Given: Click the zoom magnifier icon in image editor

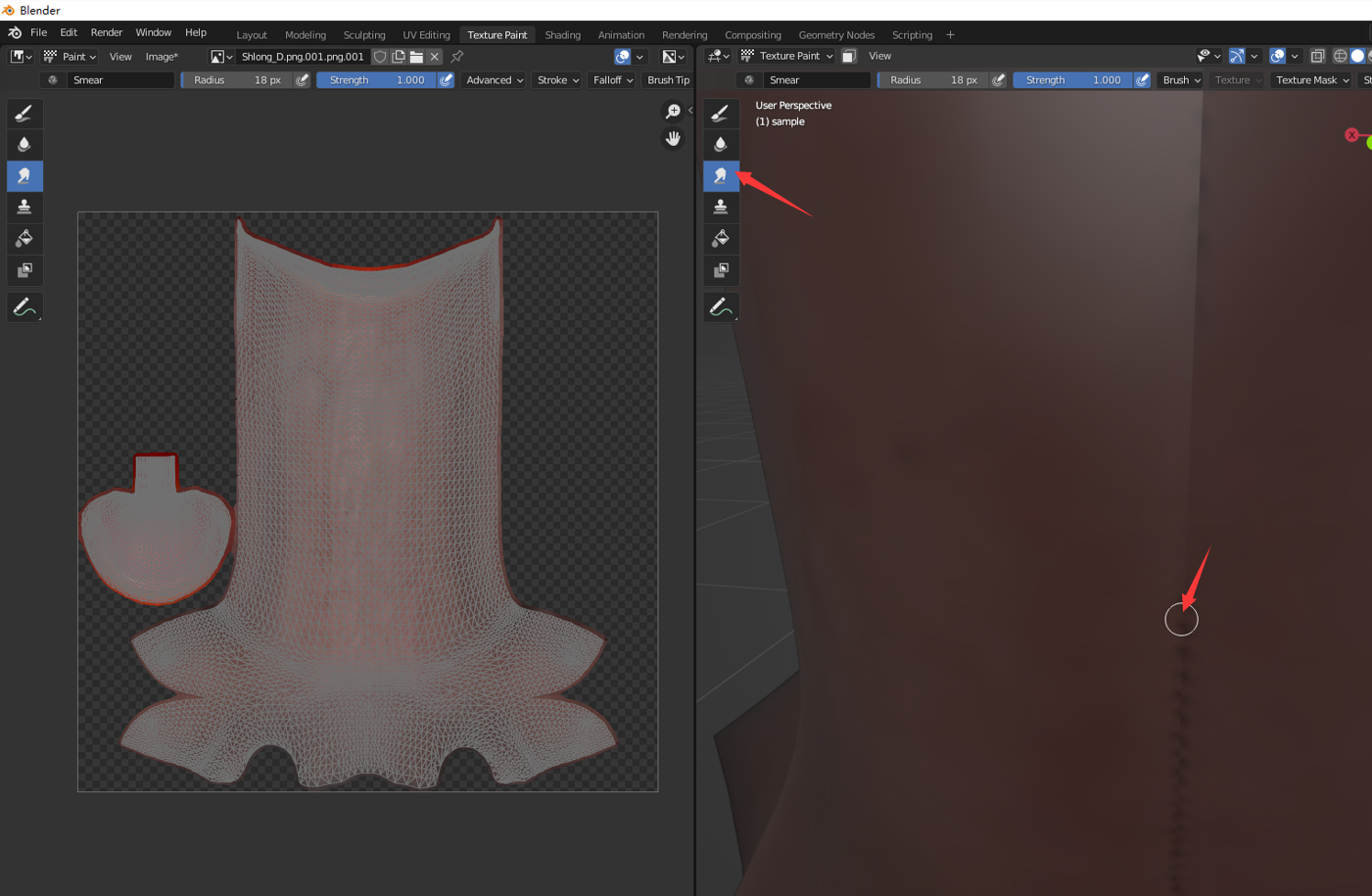Looking at the screenshot, I should tap(673, 112).
